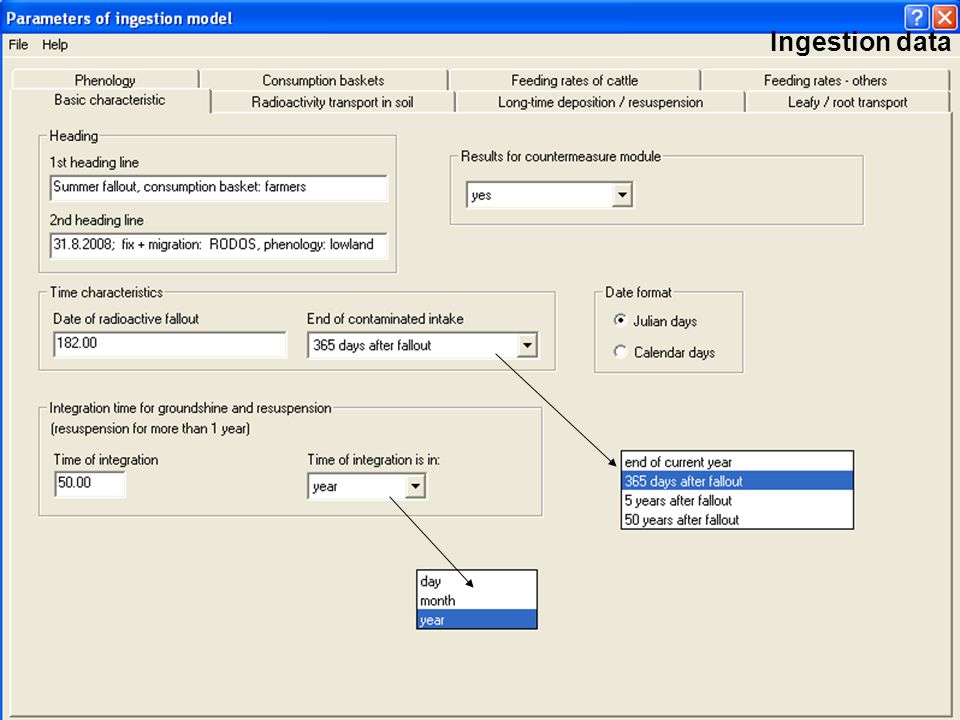
Task: Switch to the Consumption baskets tab
Action: (323, 80)
